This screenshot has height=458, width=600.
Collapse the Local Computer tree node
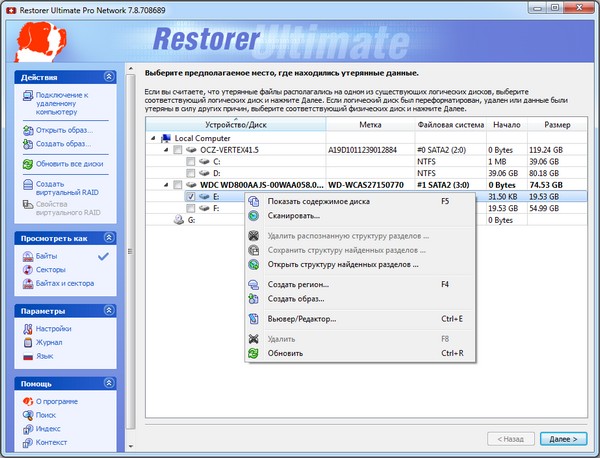[153, 138]
